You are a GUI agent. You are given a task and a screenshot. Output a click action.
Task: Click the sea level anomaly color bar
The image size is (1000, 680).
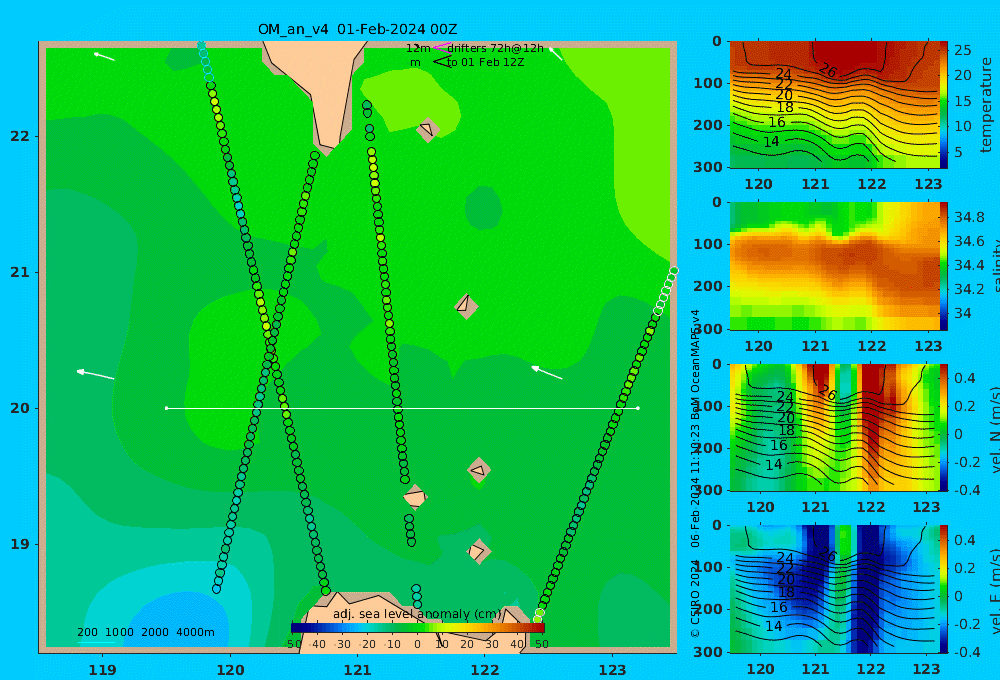418,628
